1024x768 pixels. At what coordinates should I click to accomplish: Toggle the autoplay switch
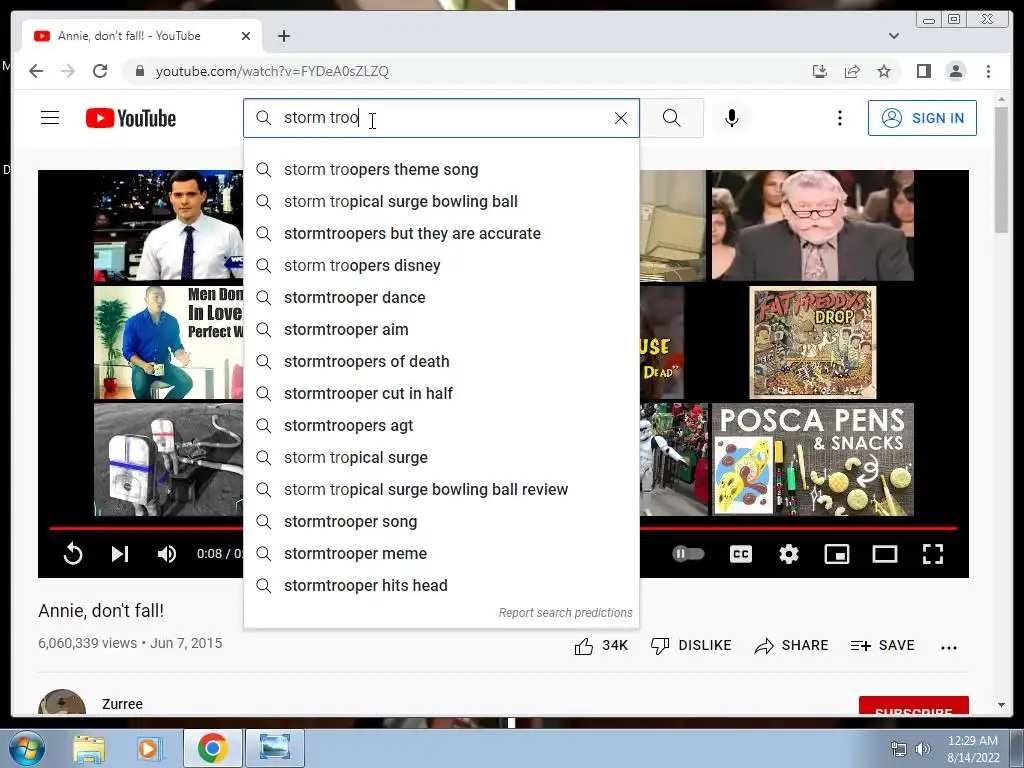pyautogui.click(x=688, y=554)
